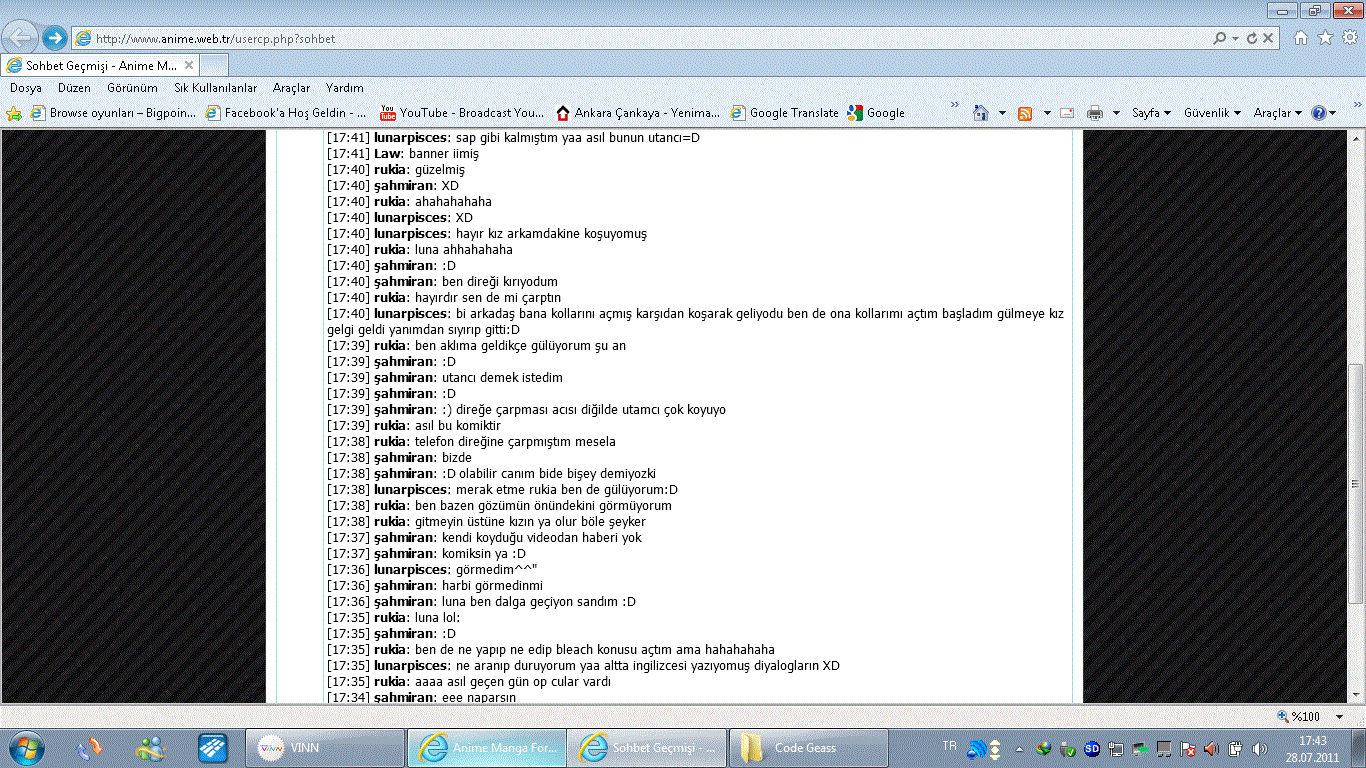Switch to Sohbet Geçmişi taskbar button
The width and height of the screenshot is (1366, 768).
[x=648, y=747]
